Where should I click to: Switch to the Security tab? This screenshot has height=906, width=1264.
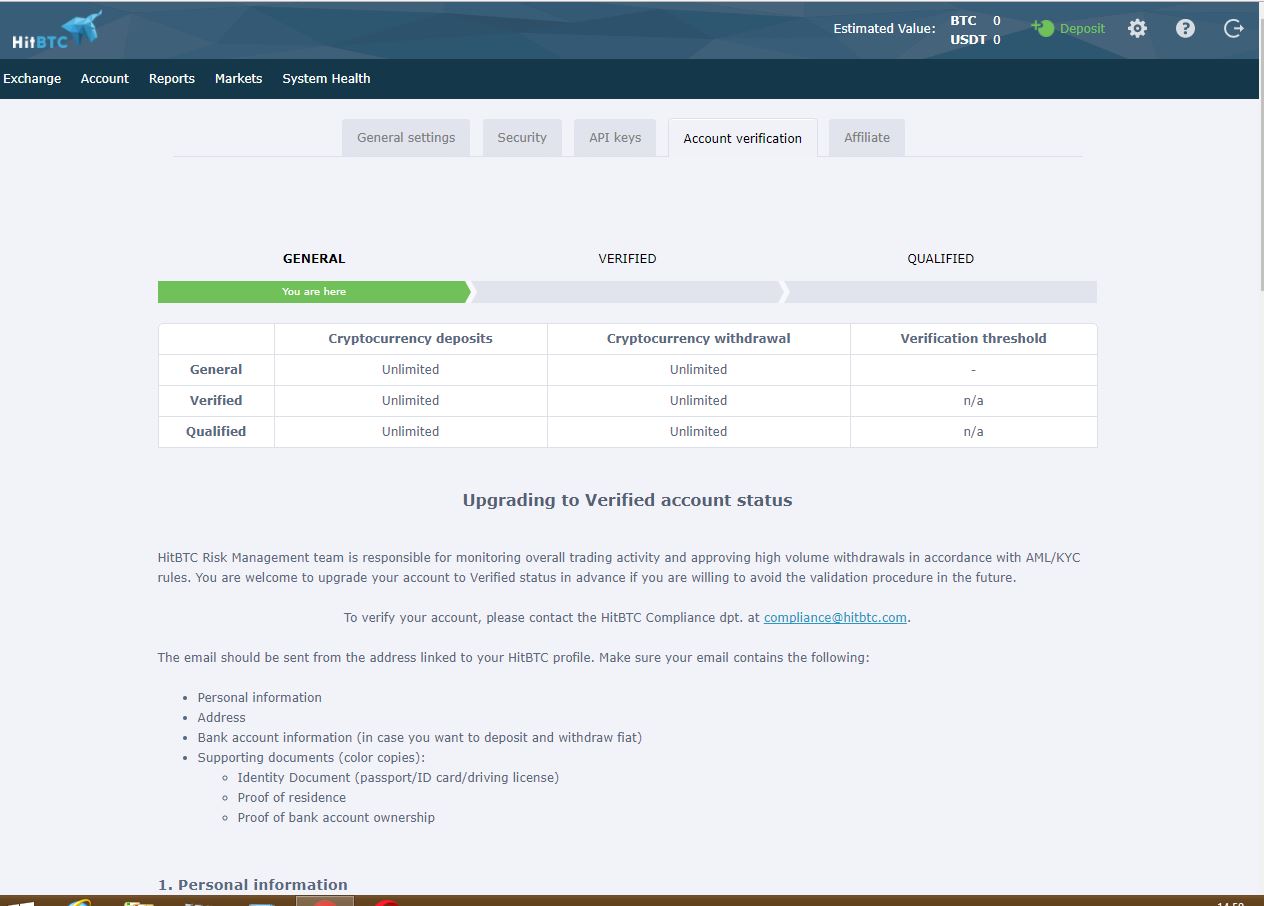[522, 138]
